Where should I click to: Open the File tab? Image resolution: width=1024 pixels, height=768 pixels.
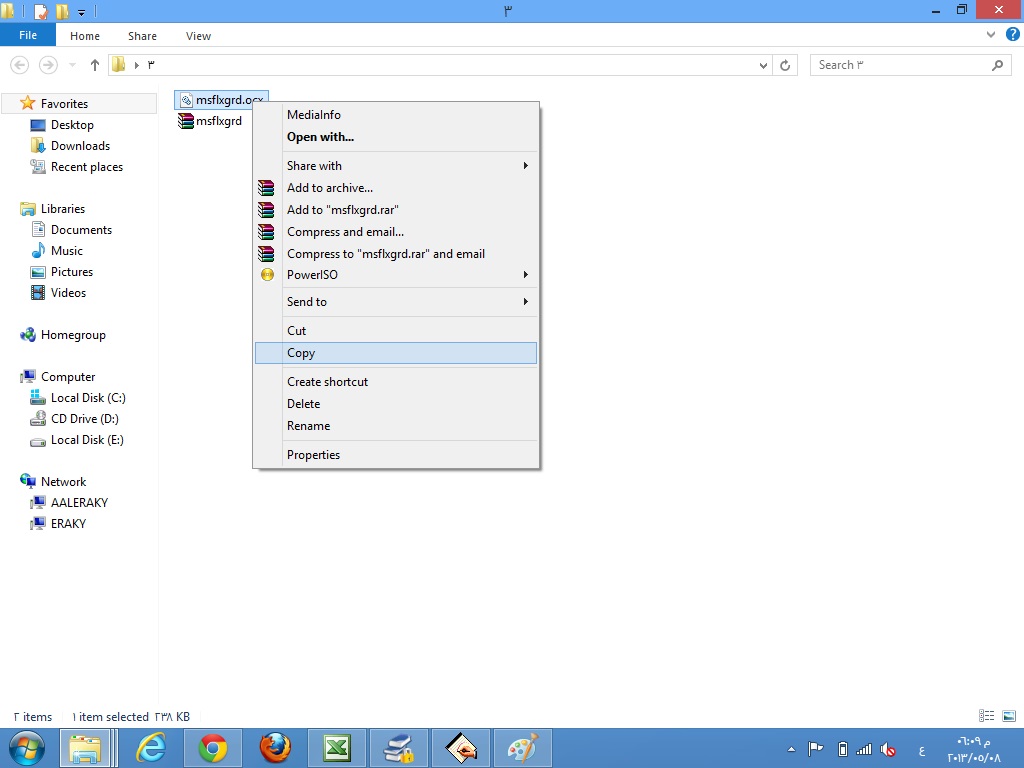click(28, 35)
